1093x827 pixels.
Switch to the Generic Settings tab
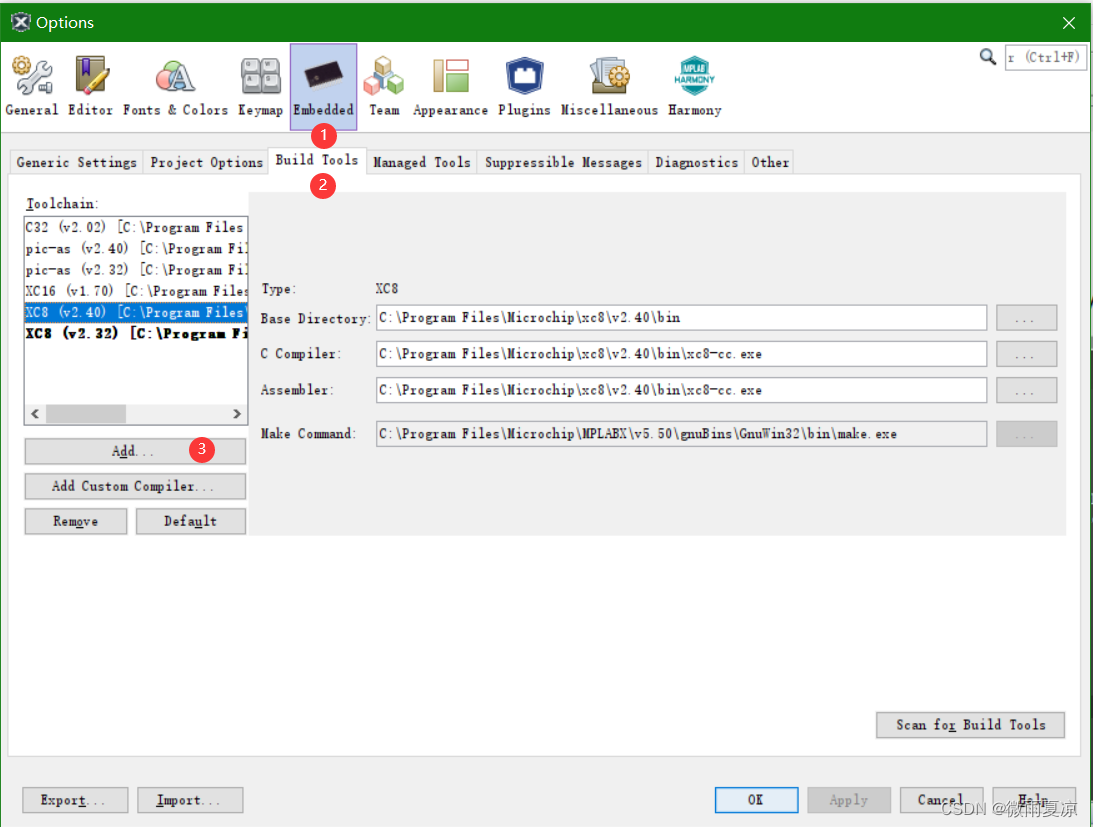(x=77, y=162)
